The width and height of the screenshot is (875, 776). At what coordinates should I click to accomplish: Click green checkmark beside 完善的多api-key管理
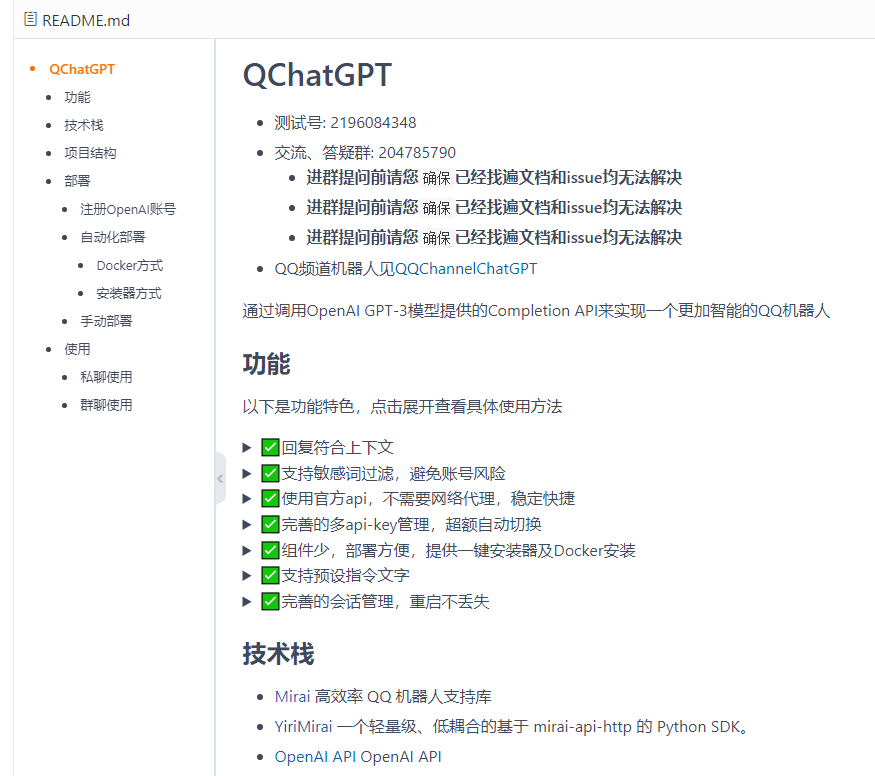pos(270,524)
